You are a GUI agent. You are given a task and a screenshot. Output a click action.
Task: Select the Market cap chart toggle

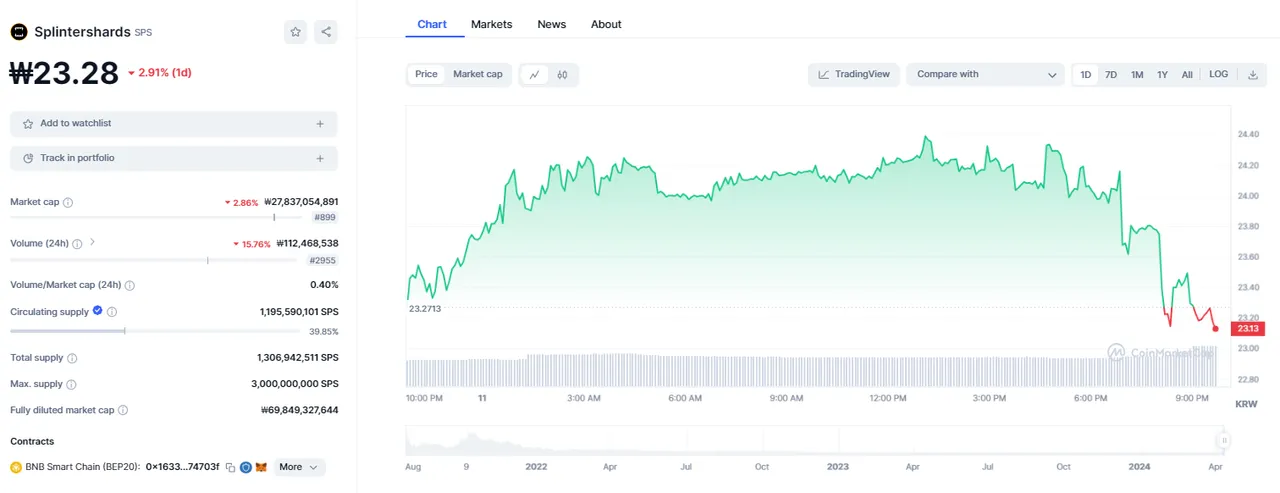pos(478,74)
